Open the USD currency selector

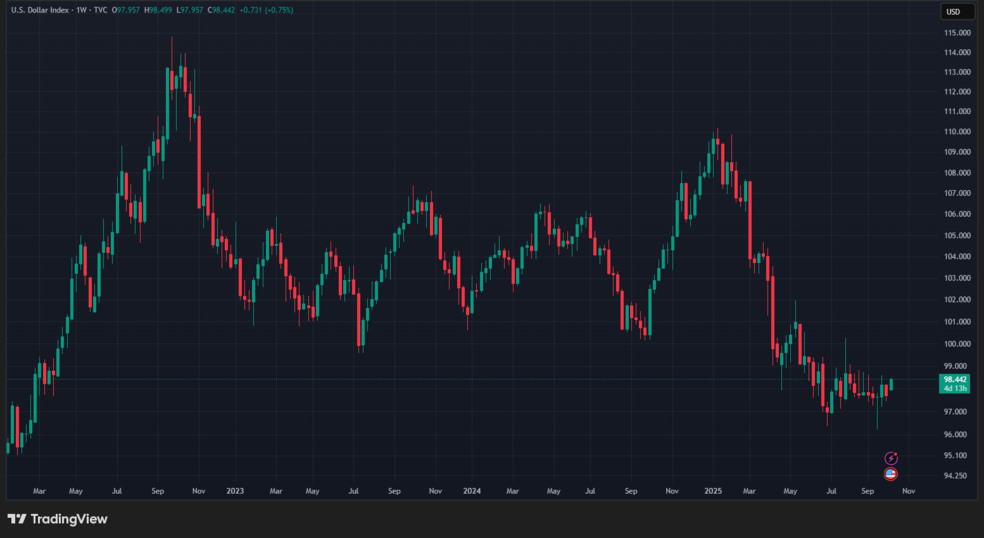pos(953,11)
